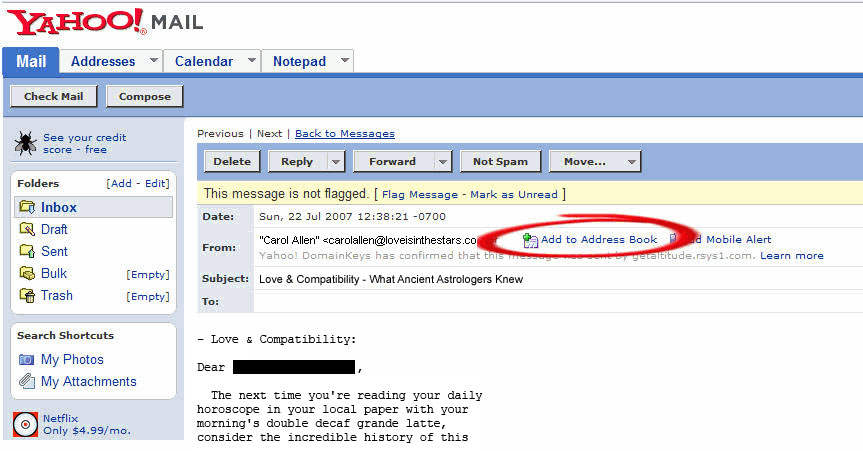863x451 pixels.
Task: Click Add folder link
Action: [121, 183]
